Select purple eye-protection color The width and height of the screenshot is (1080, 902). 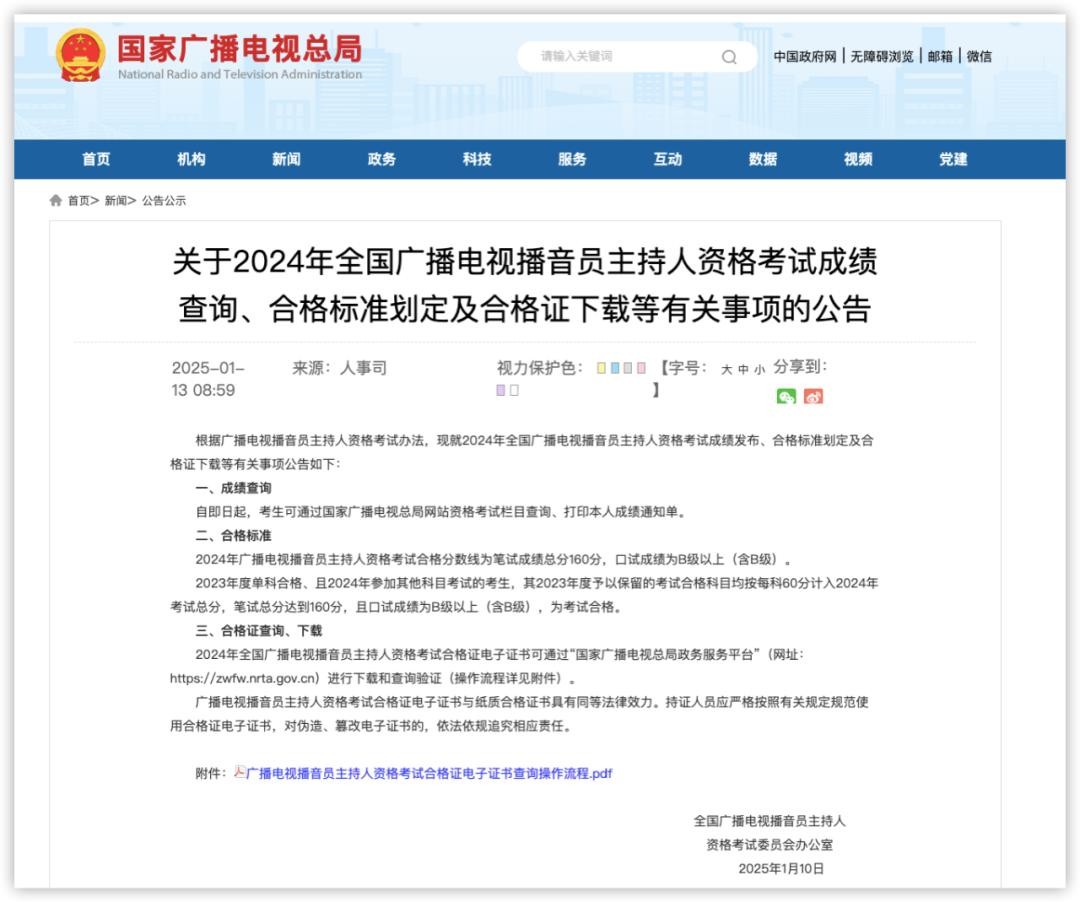tap(501, 390)
